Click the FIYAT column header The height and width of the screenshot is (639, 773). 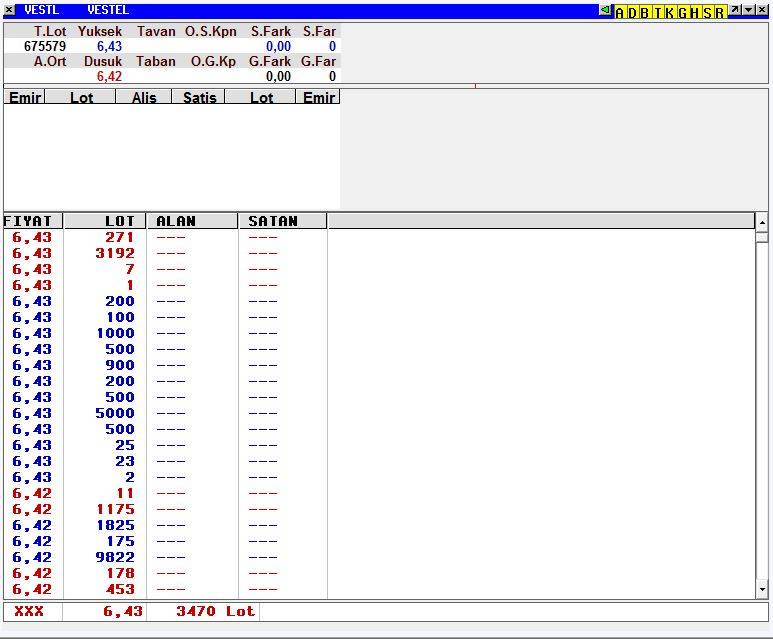(32, 221)
